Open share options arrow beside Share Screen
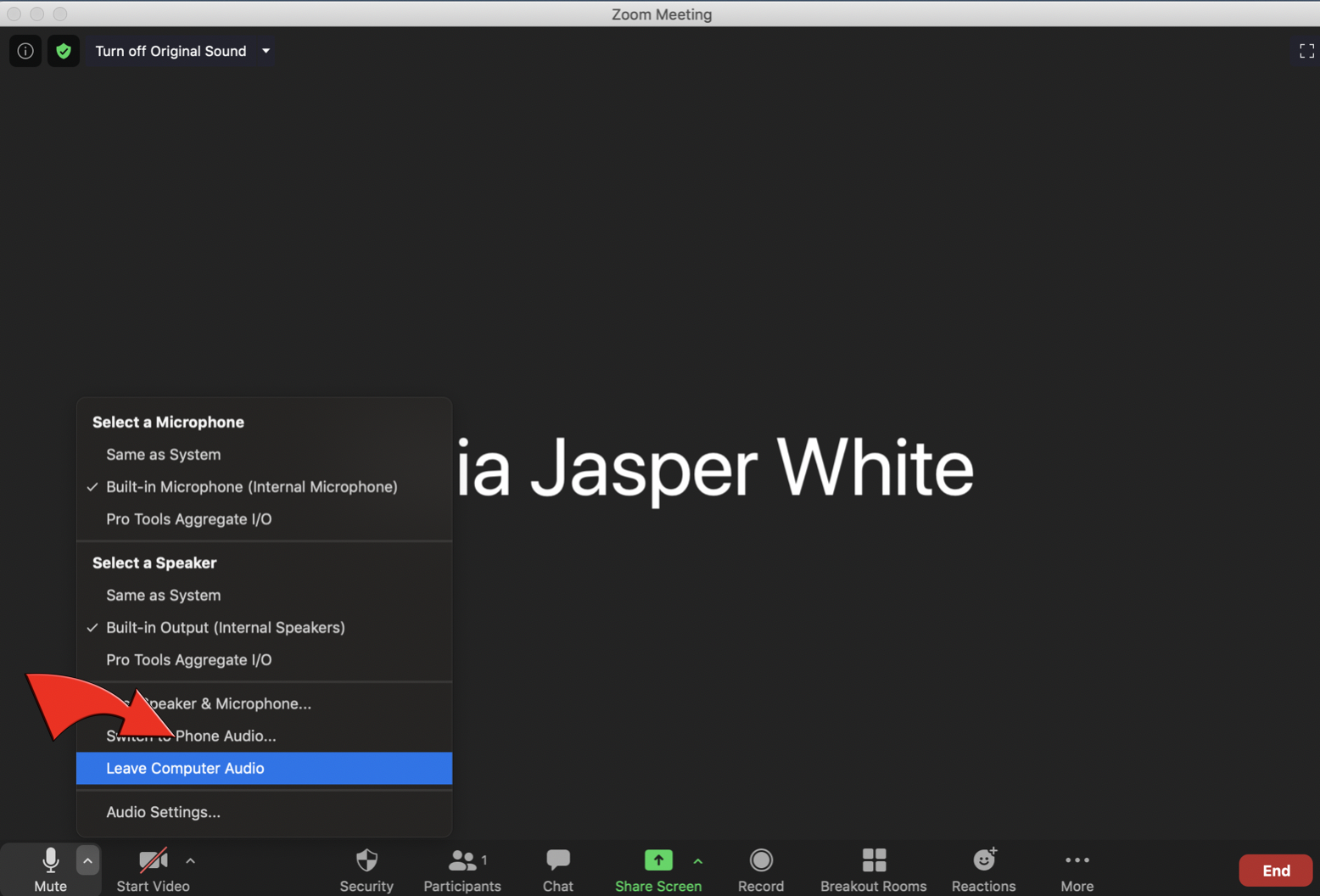 tap(698, 860)
